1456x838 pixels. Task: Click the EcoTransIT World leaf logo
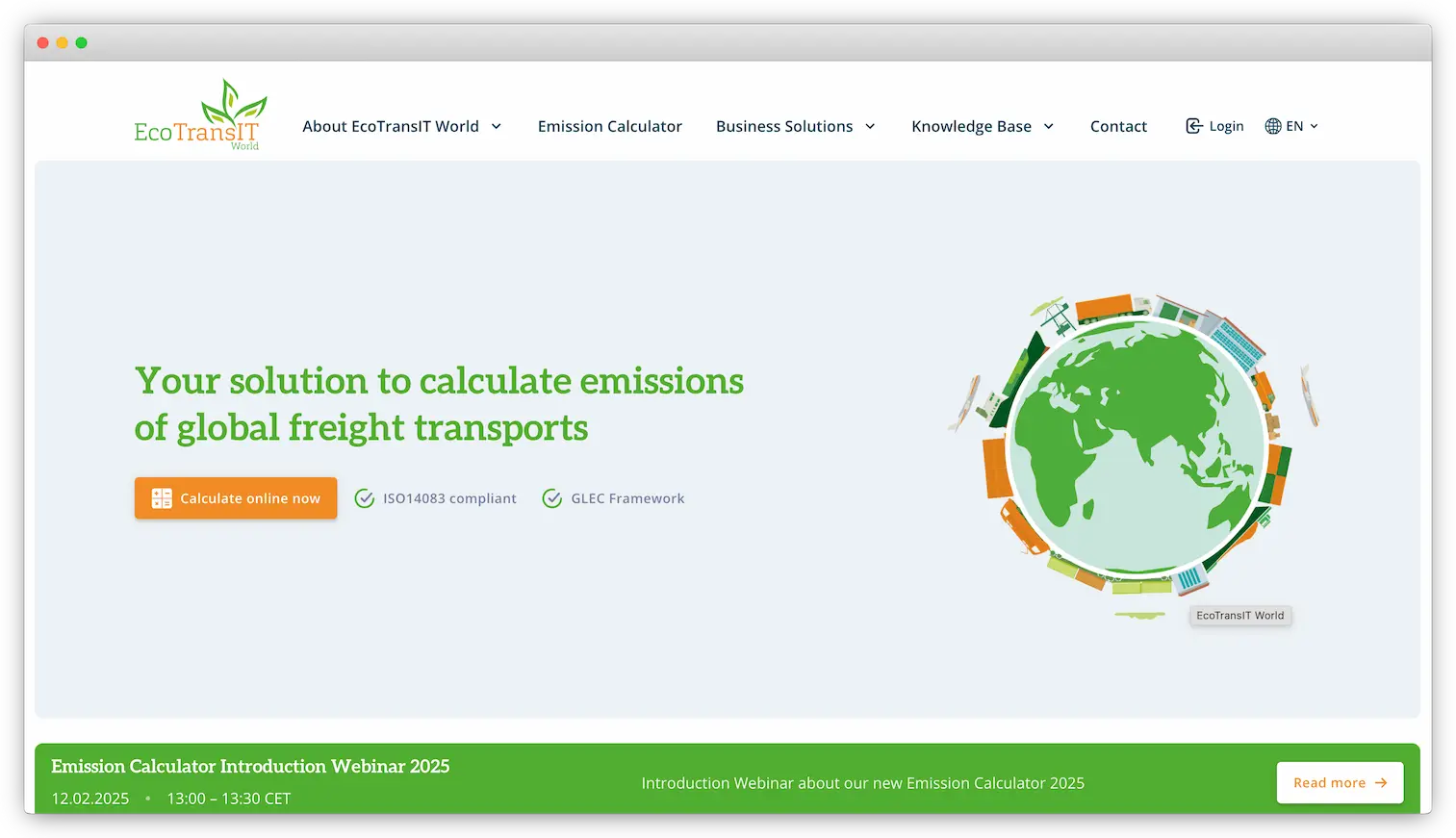coord(200,114)
